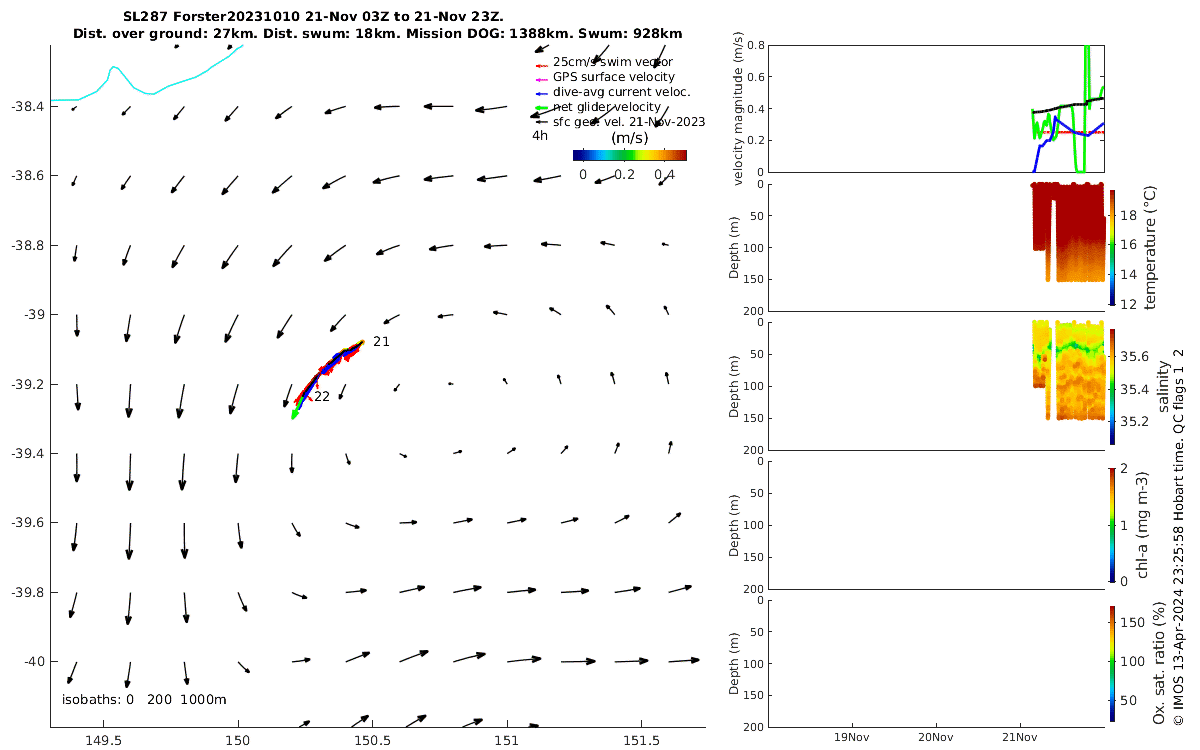The width and height of the screenshot is (1200, 750).
Task: Click the 151.5 longitude tick label
Action: click(x=641, y=741)
